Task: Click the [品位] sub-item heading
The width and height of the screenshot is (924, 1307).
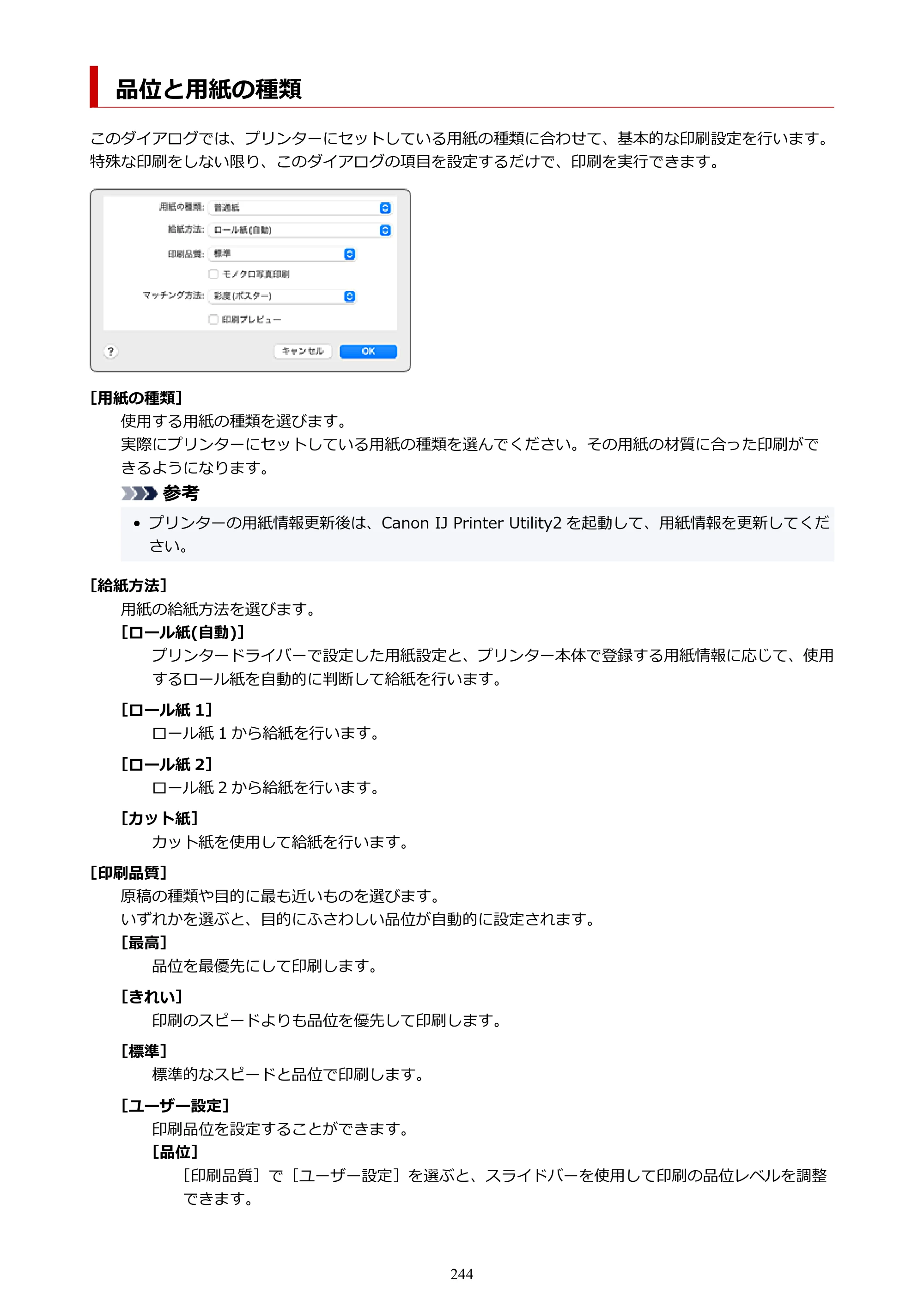Action: (x=176, y=1152)
